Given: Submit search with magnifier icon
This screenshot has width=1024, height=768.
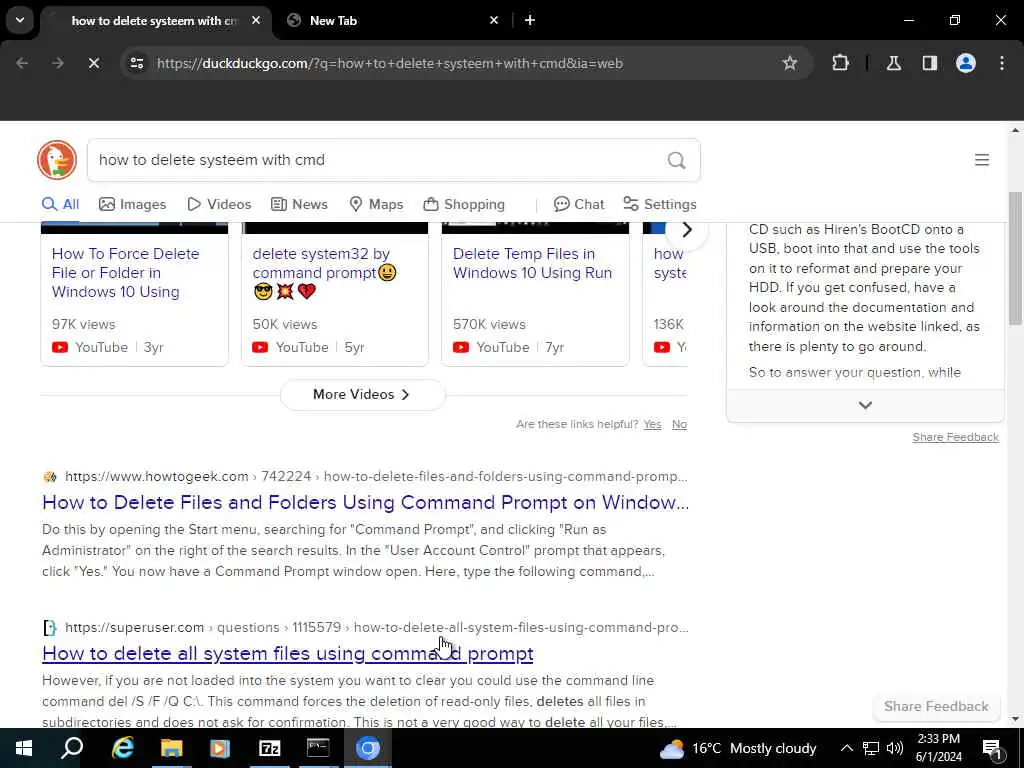Looking at the screenshot, I should pos(677,160).
